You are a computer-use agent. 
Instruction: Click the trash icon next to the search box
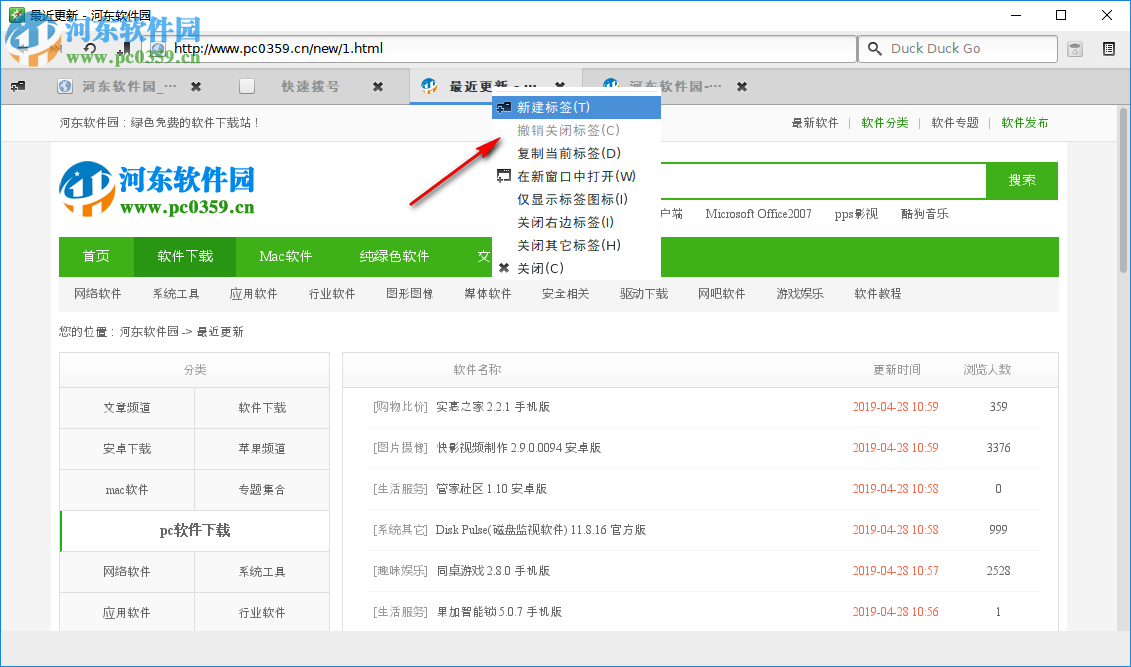pos(1075,48)
